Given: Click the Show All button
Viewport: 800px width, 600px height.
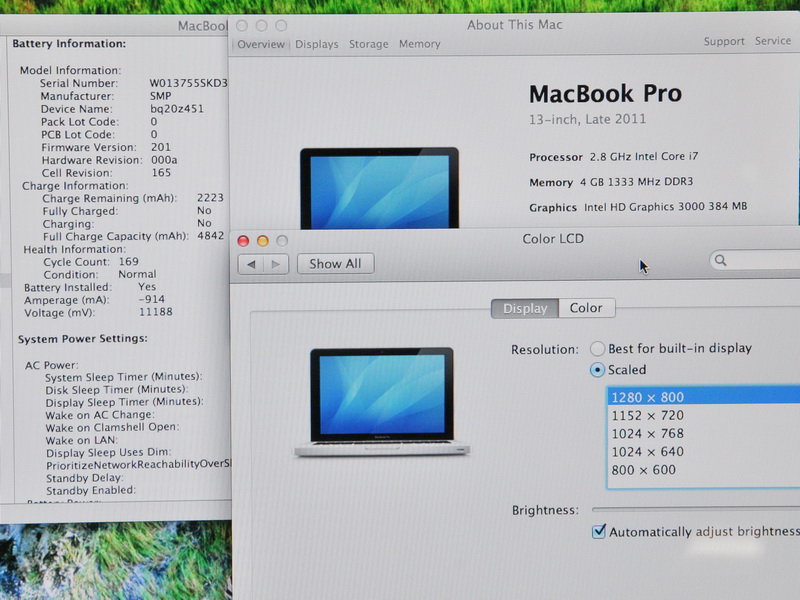Looking at the screenshot, I should pos(335,264).
